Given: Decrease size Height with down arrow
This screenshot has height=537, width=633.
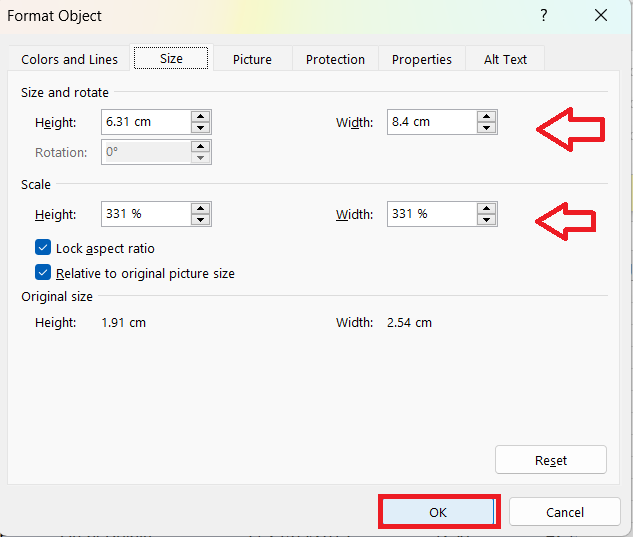Looking at the screenshot, I should click(201, 128).
